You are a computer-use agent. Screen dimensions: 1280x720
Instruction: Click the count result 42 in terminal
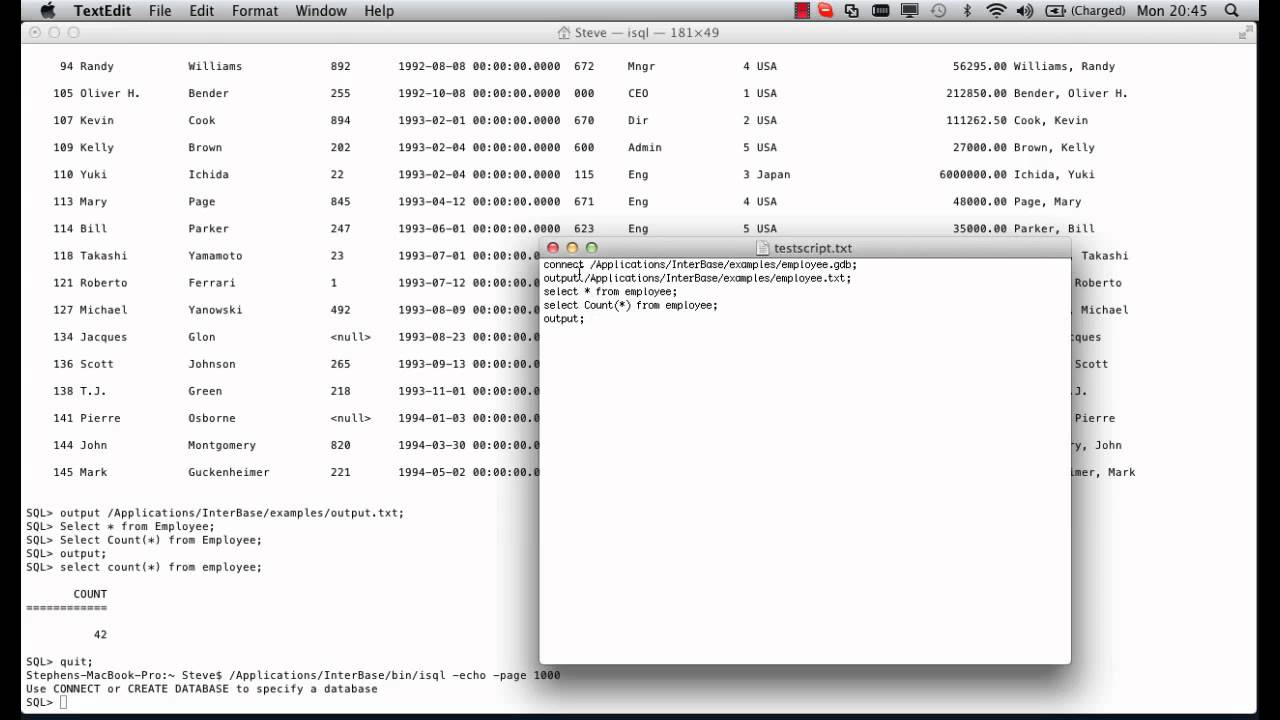[x=100, y=635]
